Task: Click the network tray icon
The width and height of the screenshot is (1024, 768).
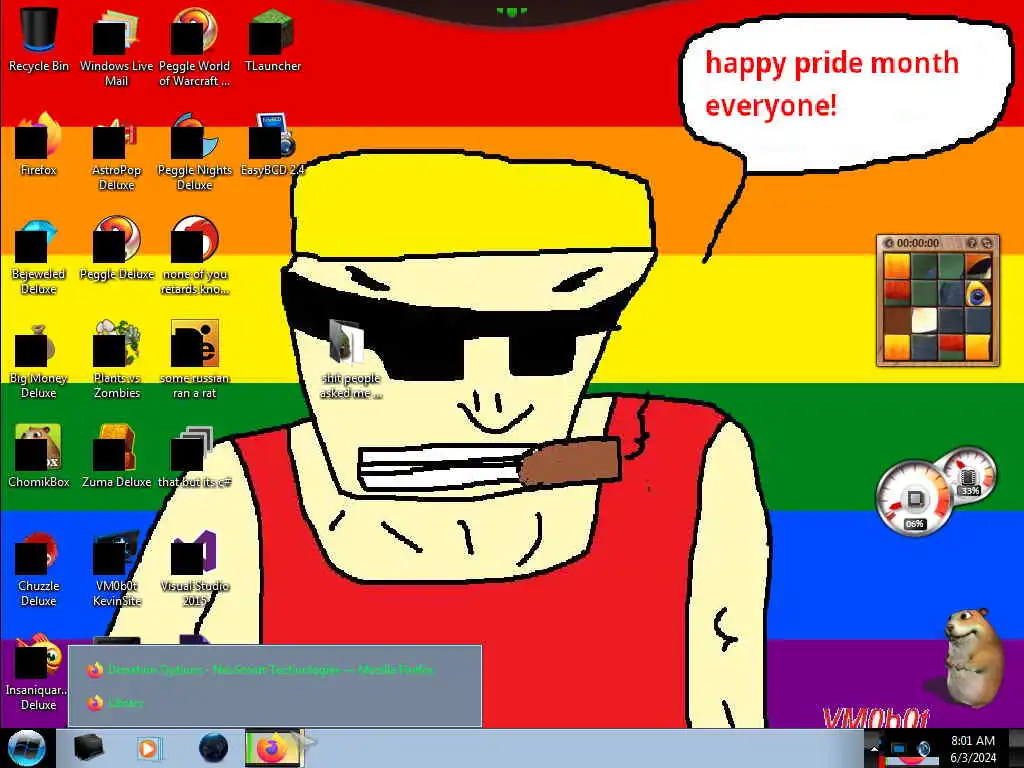Action: 899,749
